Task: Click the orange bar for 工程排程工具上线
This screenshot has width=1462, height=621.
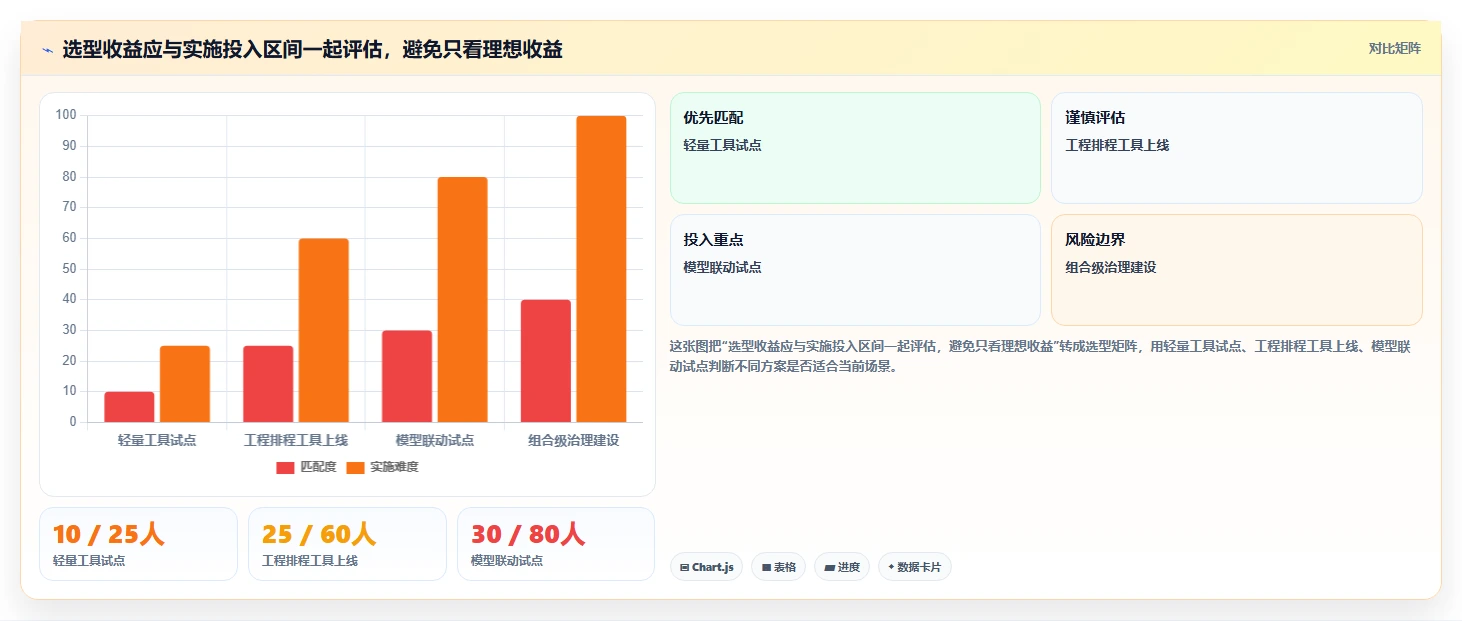Action: (x=324, y=330)
